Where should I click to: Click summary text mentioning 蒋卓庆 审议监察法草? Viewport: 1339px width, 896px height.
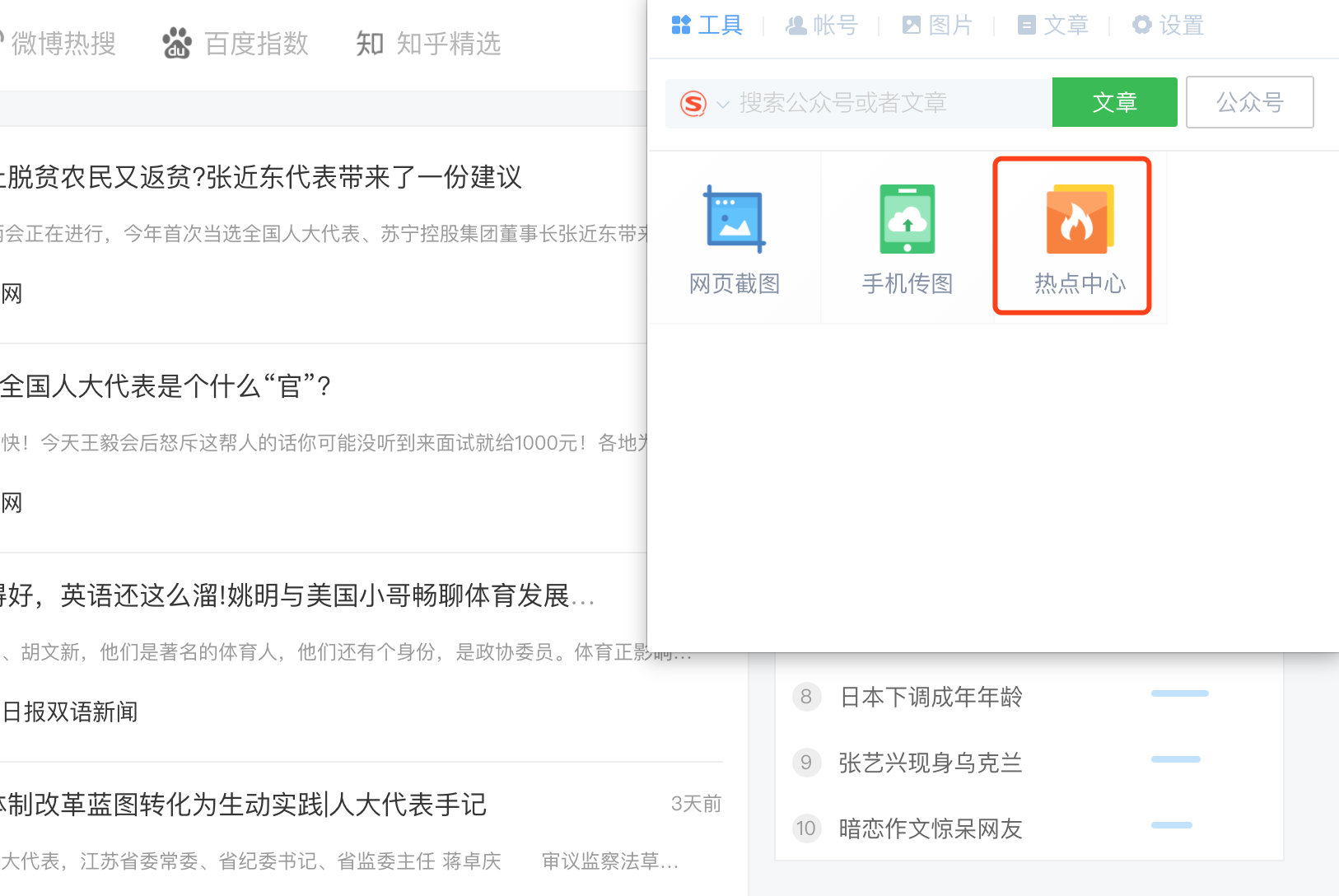[339, 861]
